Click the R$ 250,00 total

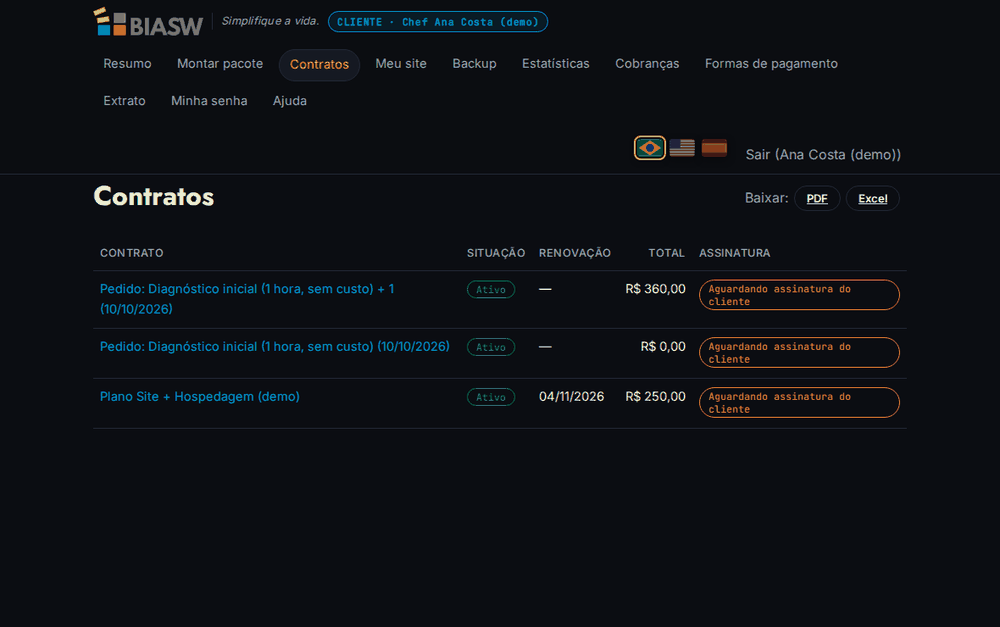[x=656, y=397]
